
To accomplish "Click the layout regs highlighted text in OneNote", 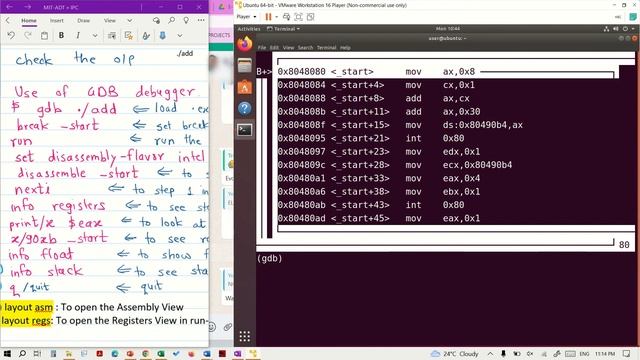I will (27, 320).
